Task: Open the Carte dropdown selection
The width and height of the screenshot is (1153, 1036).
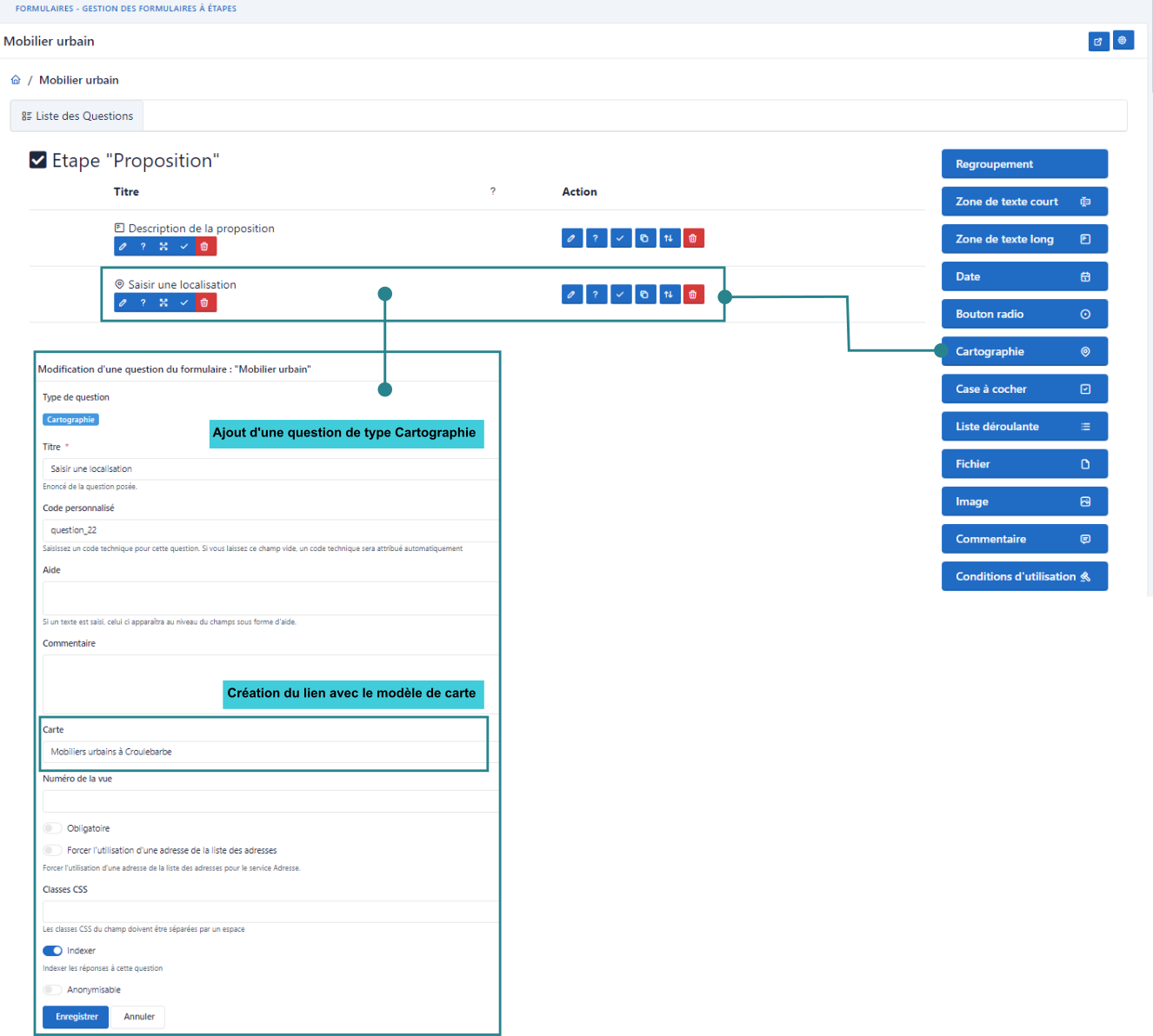Action: tap(264, 752)
